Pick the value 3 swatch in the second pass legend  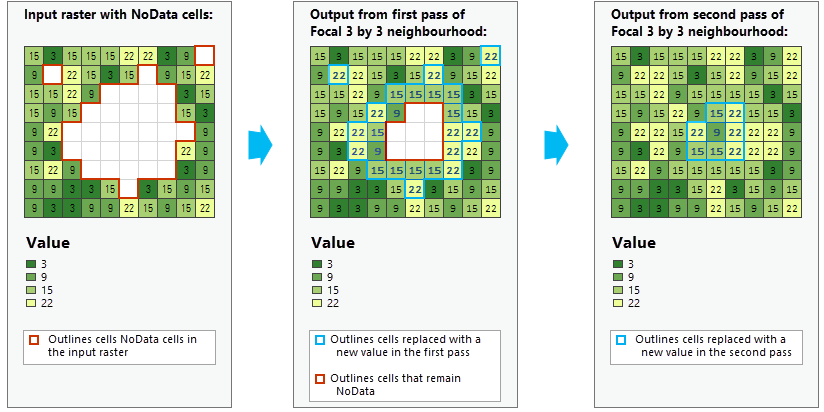click(x=618, y=264)
